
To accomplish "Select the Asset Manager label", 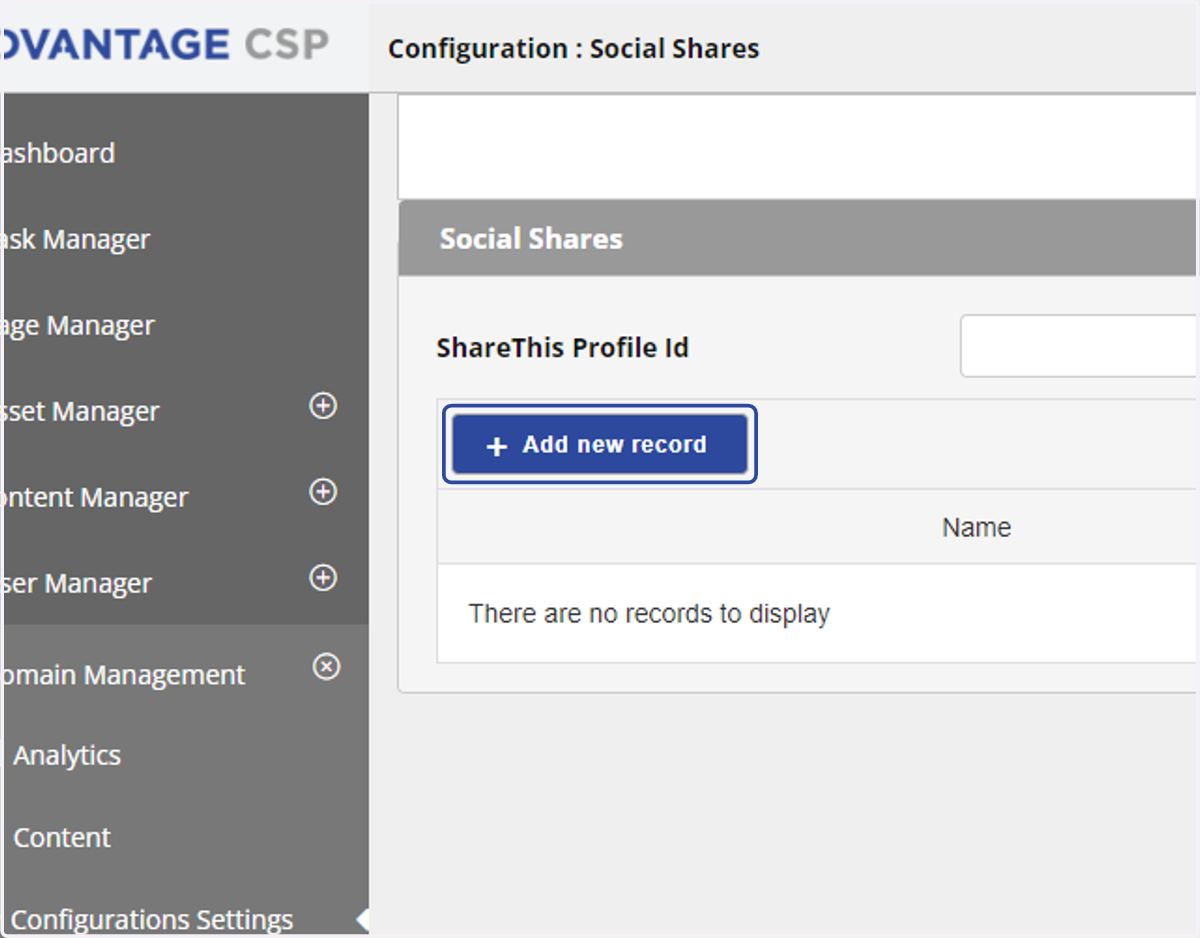I will (x=80, y=411).
